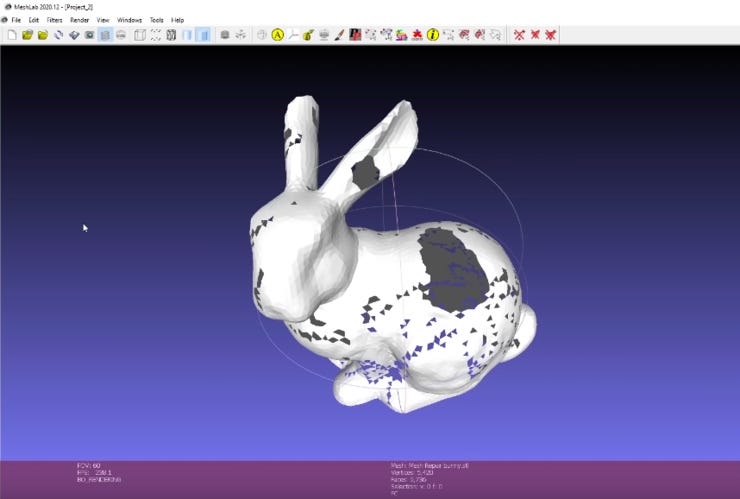Select the Z-painting brush tool
Image resolution: width=740 pixels, height=499 pixels.
339,34
